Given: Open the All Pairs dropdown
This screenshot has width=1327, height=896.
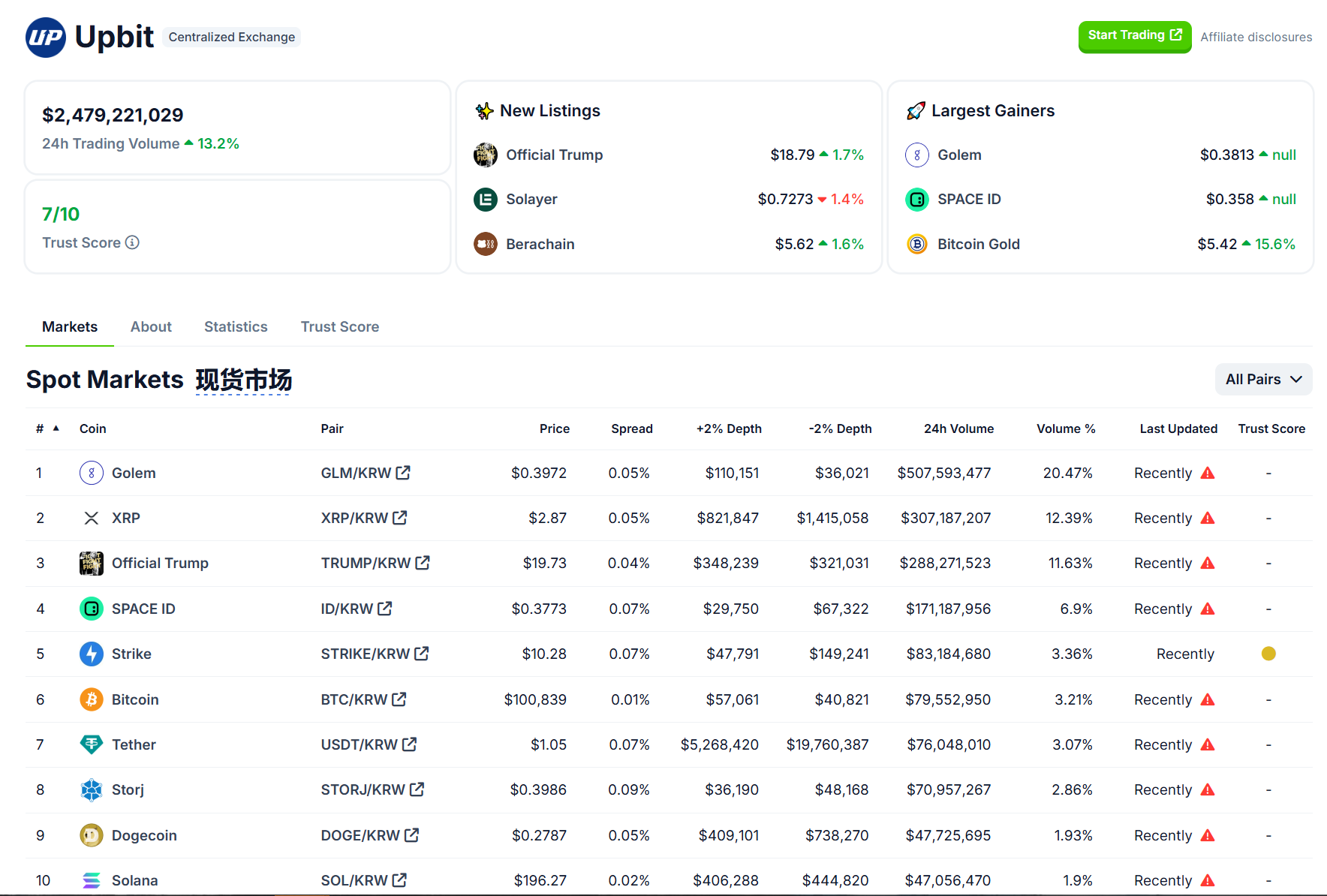Looking at the screenshot, I should [1263, 379].
